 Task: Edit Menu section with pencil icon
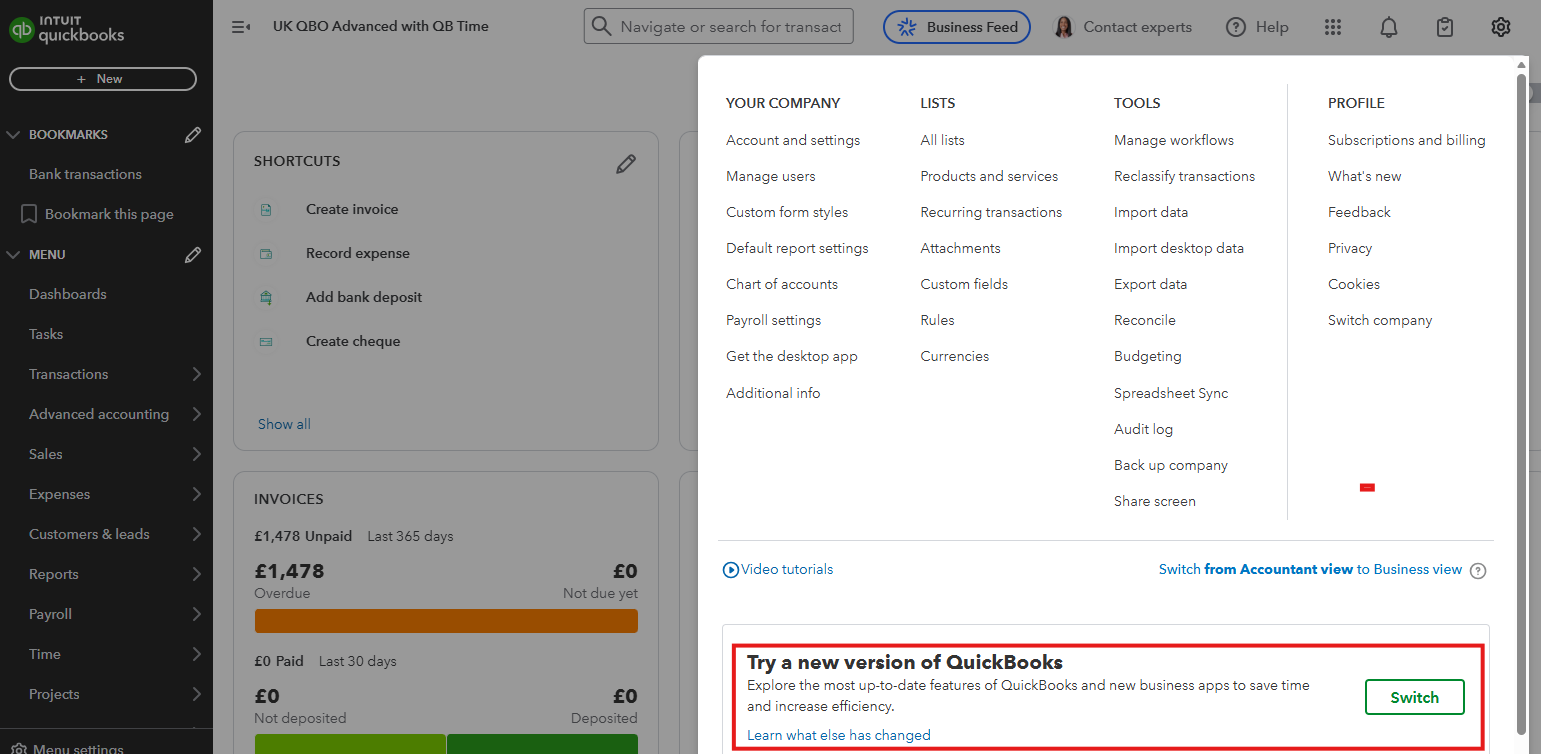coord(193,255)
